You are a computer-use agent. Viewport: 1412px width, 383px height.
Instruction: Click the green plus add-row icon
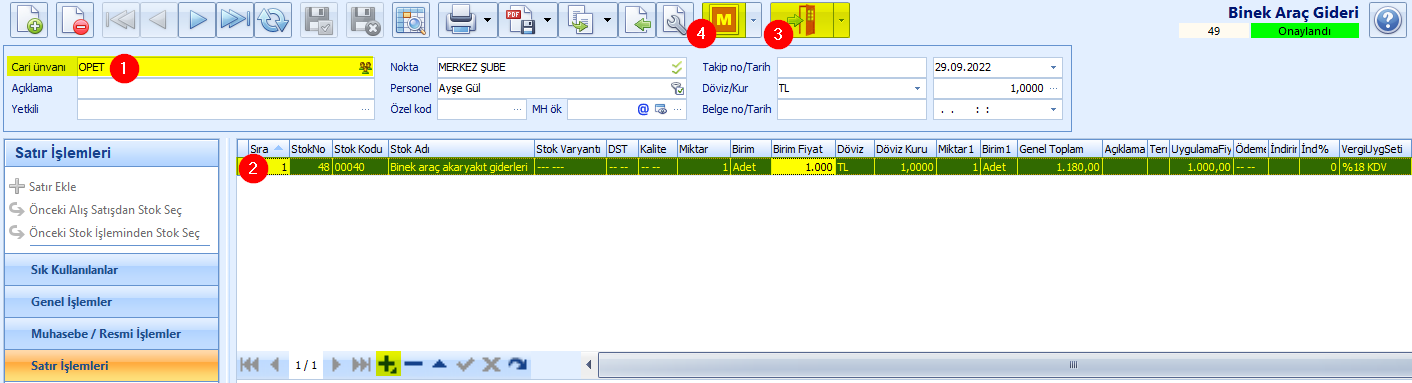(388, 365)
